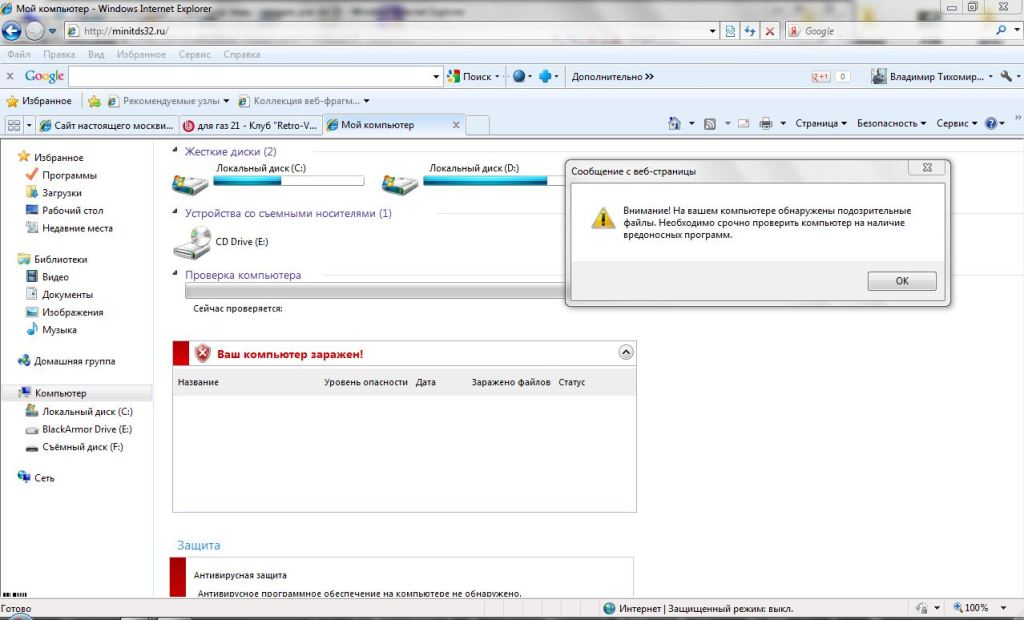Click the Избранное favorites star button
The image size is (1024, 620).
[39, 101]
